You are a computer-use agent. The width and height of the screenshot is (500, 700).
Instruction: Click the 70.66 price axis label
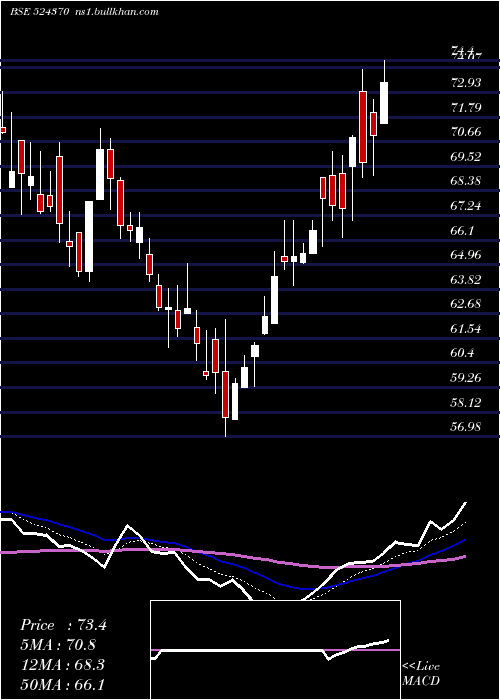pyautogui.click(x=467, y=132)
